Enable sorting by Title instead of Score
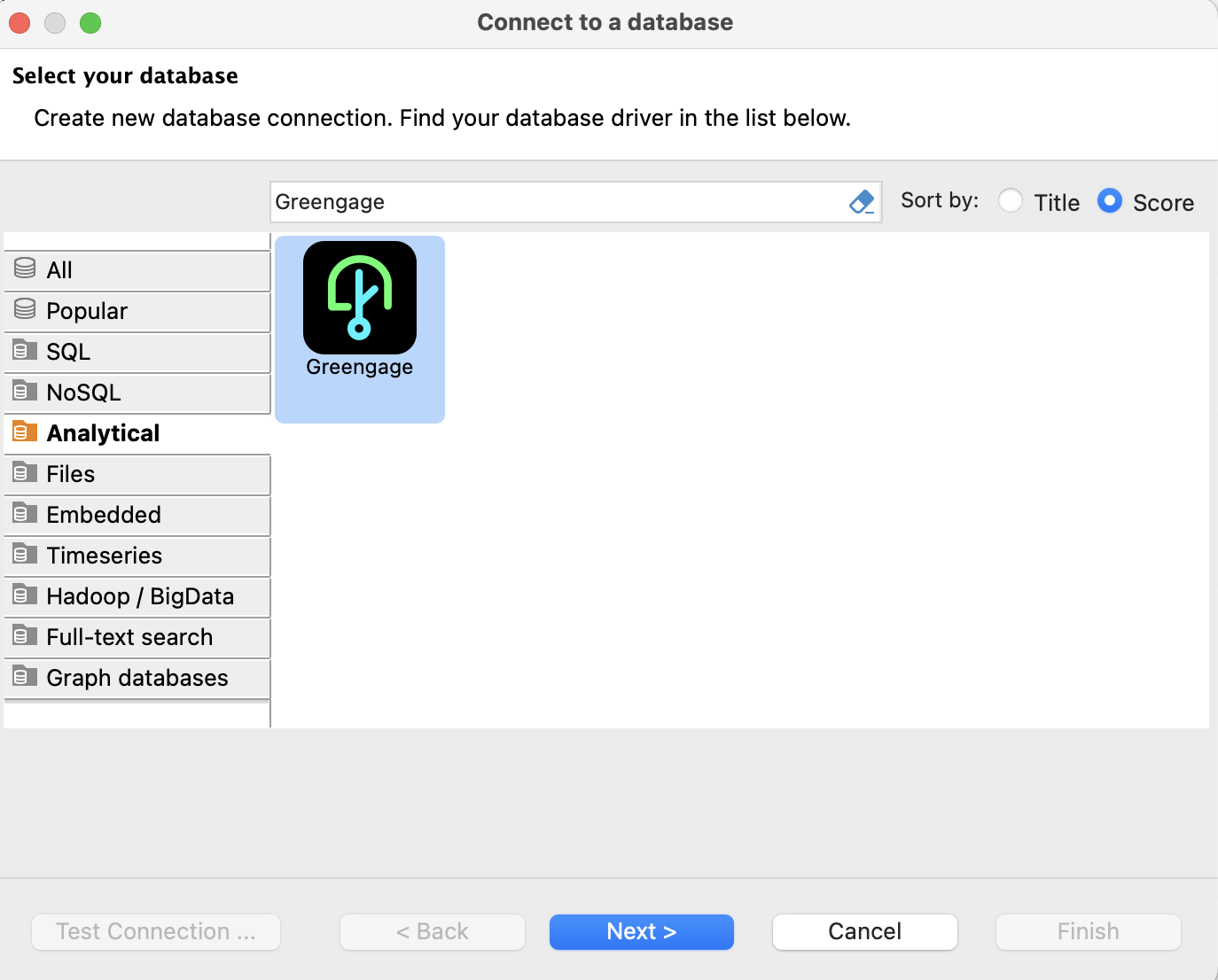 1011,201
